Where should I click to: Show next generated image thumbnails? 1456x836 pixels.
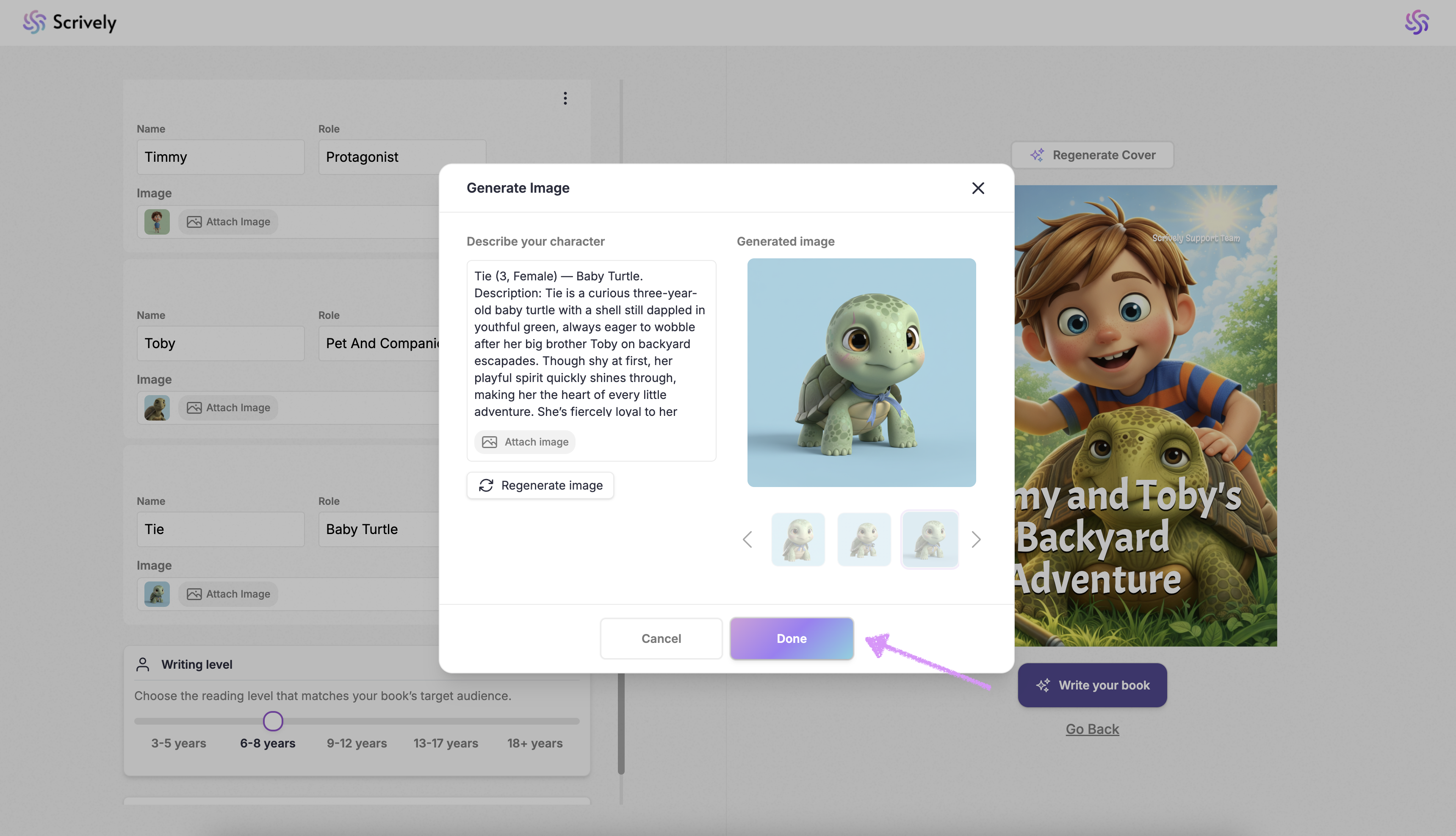point(975,540)
